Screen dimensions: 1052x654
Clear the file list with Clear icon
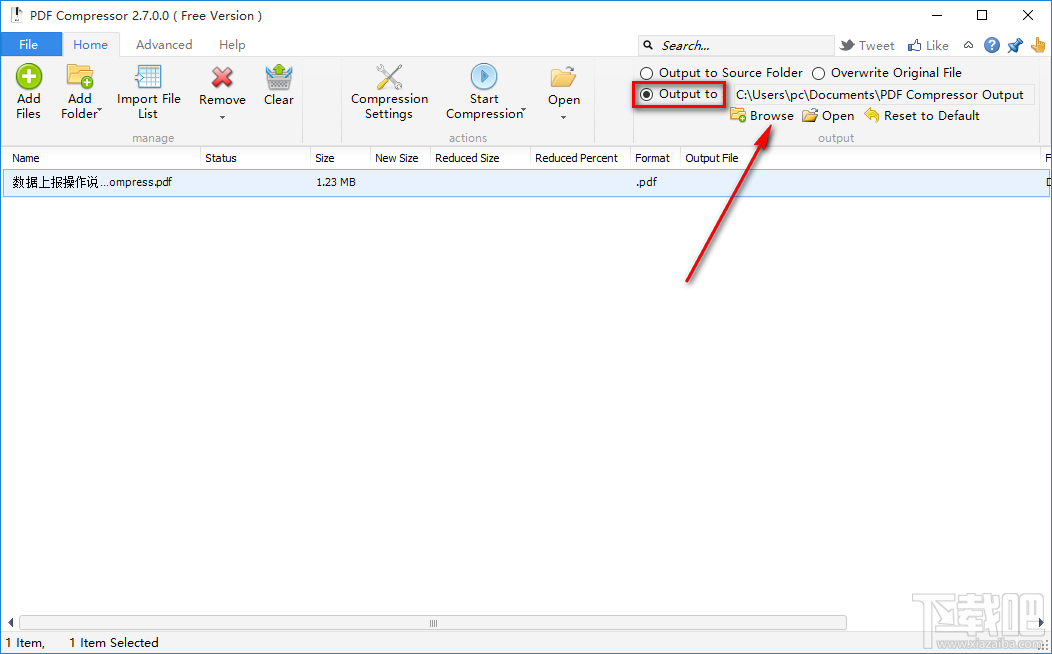(x=278, y=76)
